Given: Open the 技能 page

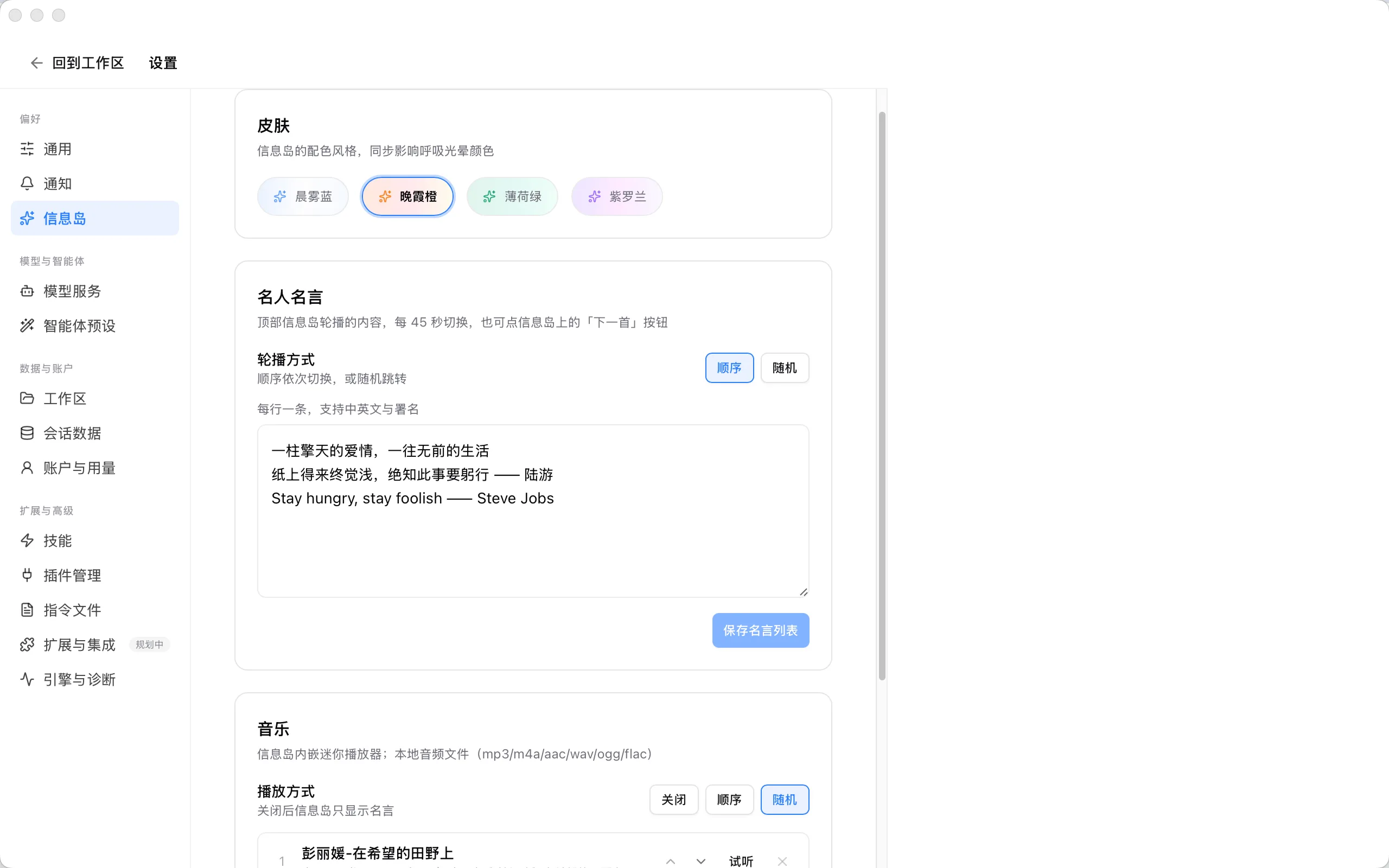Looking at the screenshot, I should coord(95,540).
